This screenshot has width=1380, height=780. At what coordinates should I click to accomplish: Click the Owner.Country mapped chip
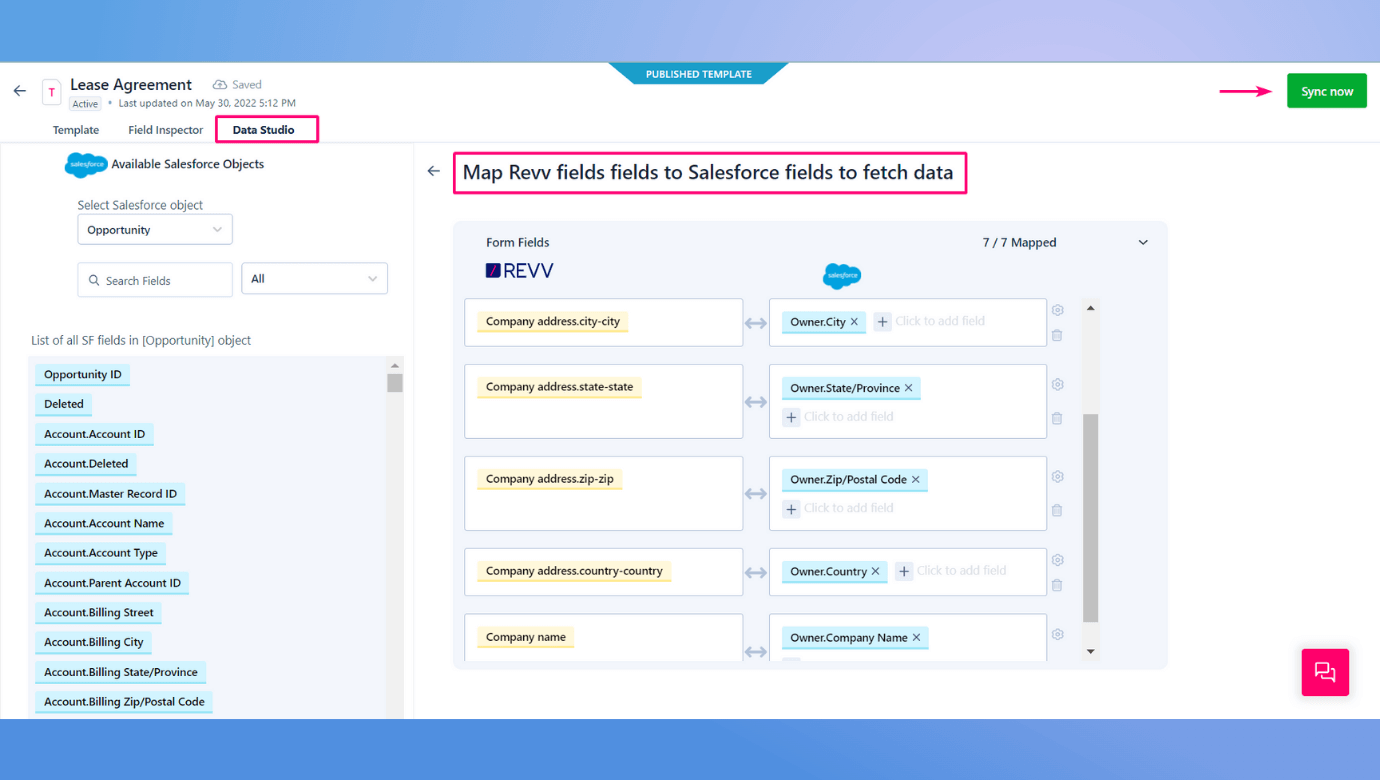click(835, 572)
